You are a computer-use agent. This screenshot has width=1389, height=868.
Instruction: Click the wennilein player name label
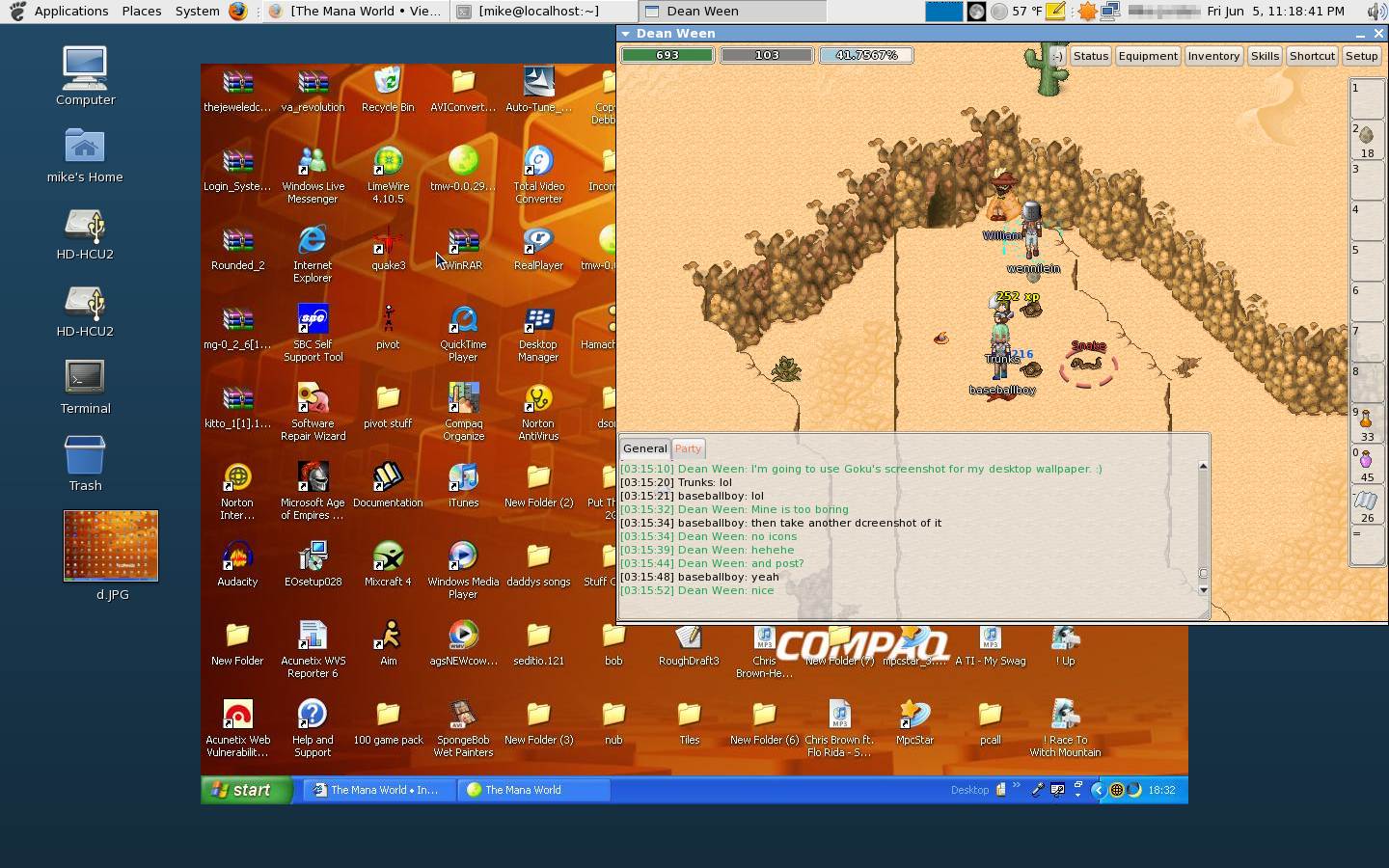click(1033, 269)
